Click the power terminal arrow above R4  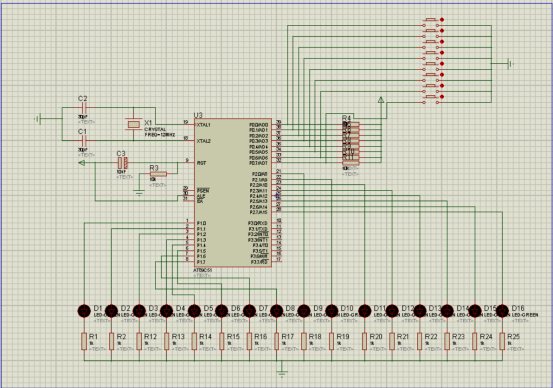[381, 100]
